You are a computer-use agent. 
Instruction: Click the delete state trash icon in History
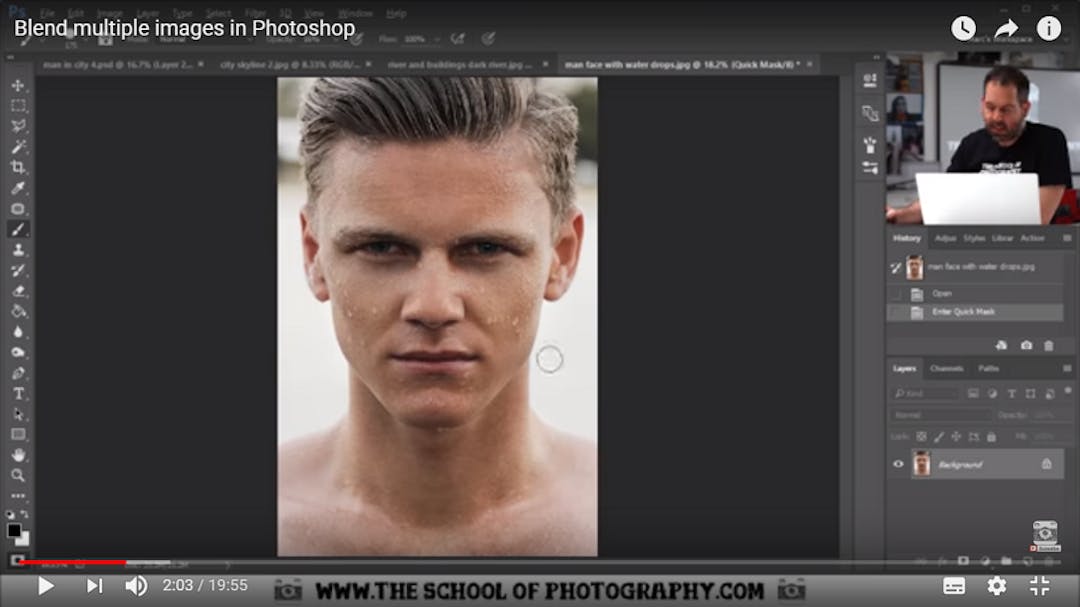(1048, 345)
